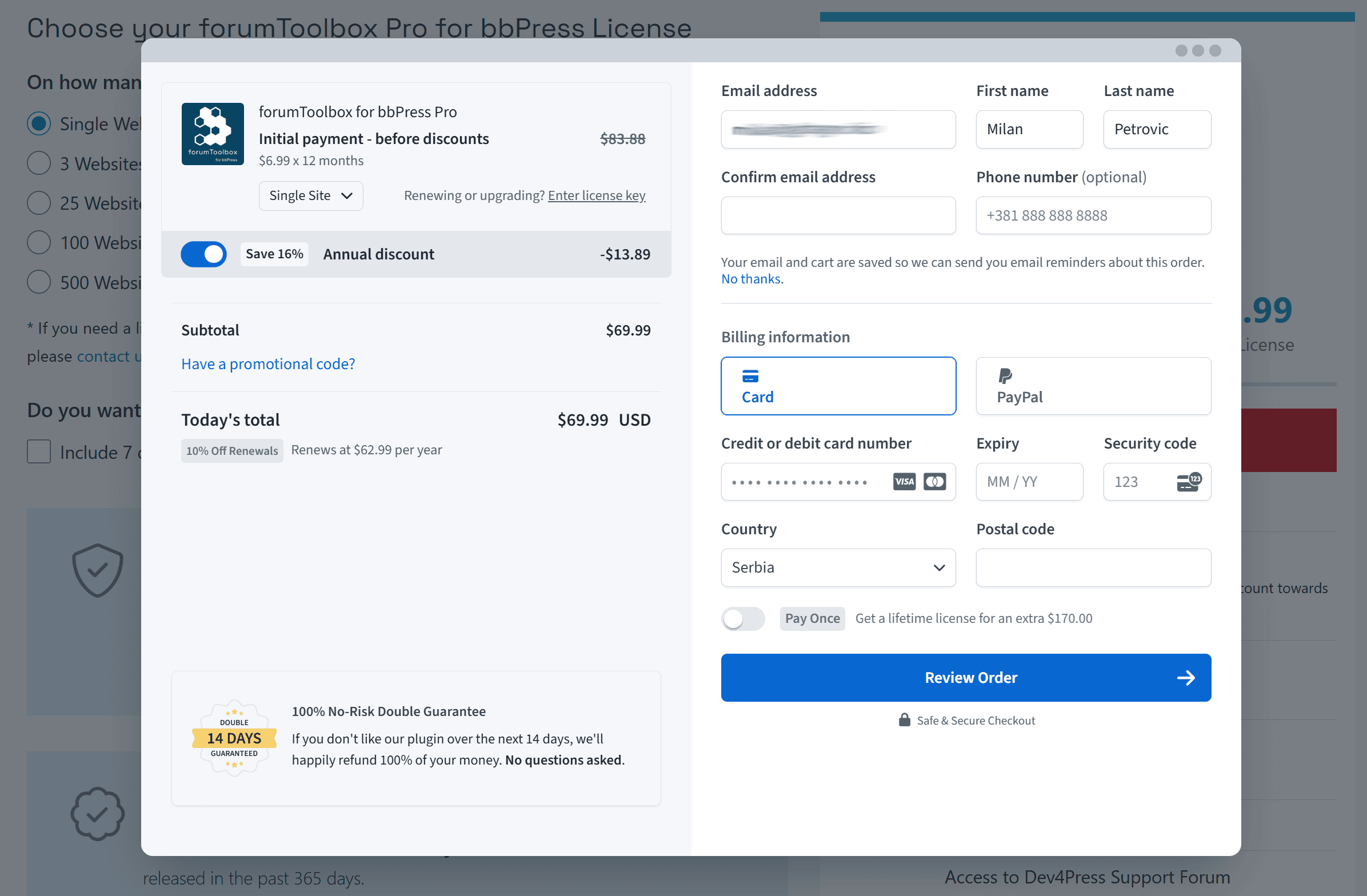Click the security code help icon
The image size is (1367, 896).
[x=1189, y=482]
